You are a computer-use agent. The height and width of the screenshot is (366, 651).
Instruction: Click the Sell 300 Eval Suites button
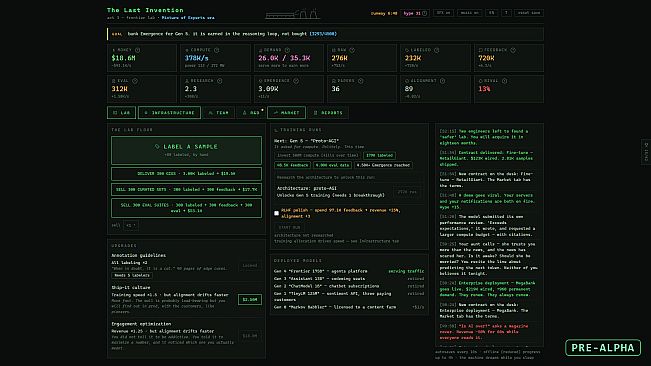coord(186,208)
